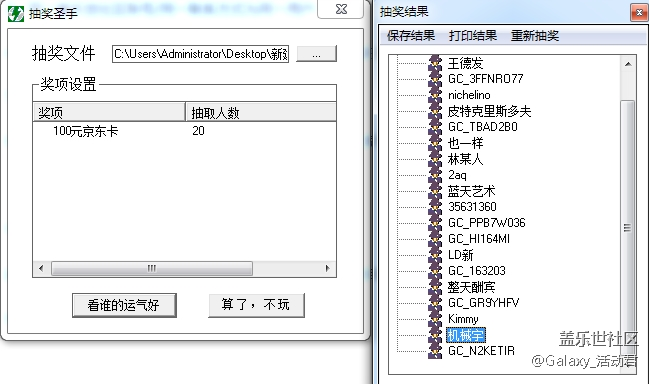Open the 重新抽奖 menu
Screen dimensions: 649x384
coord(535,36)
